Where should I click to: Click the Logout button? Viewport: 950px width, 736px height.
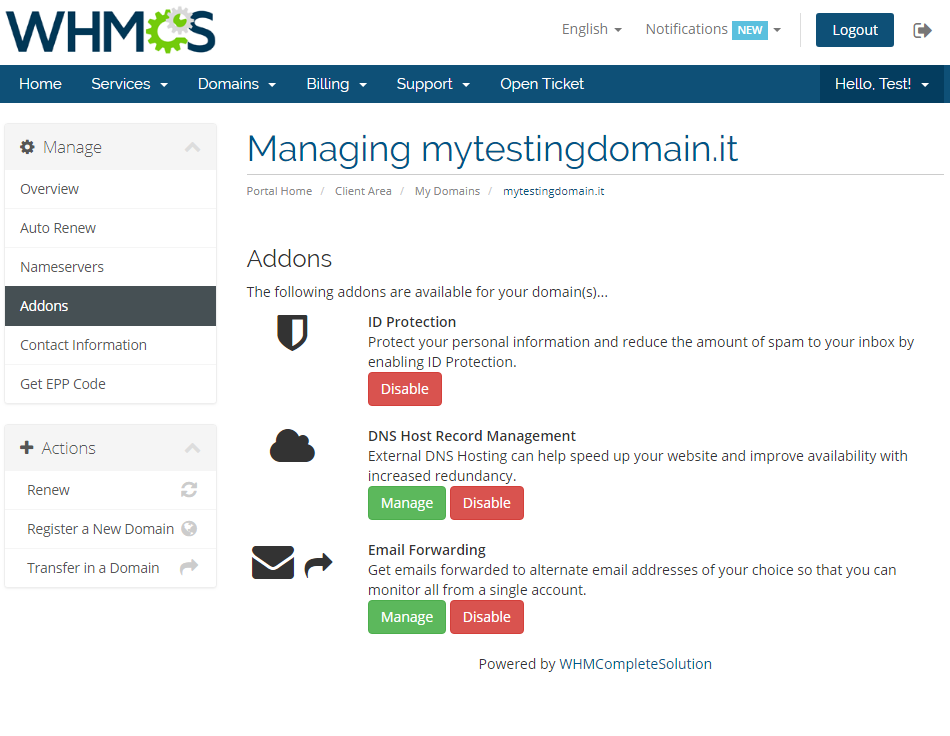point(854,30)
